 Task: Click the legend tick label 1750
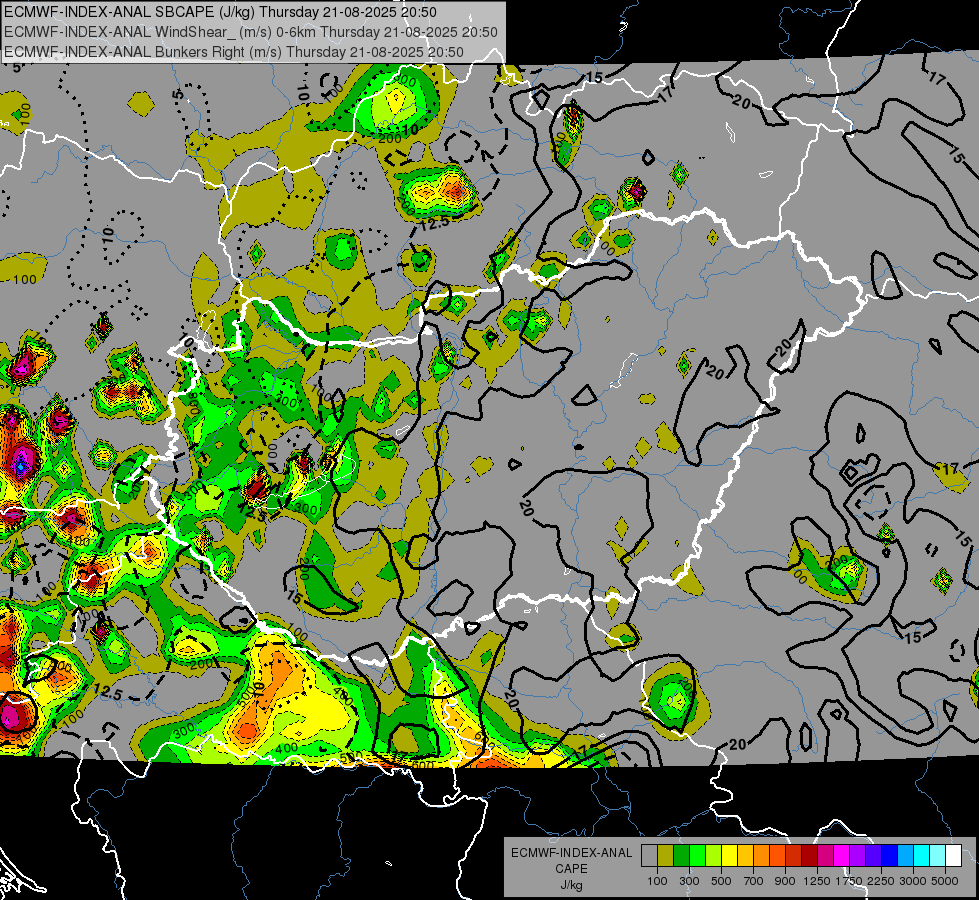pyautogui.click(x=849, y=881)
